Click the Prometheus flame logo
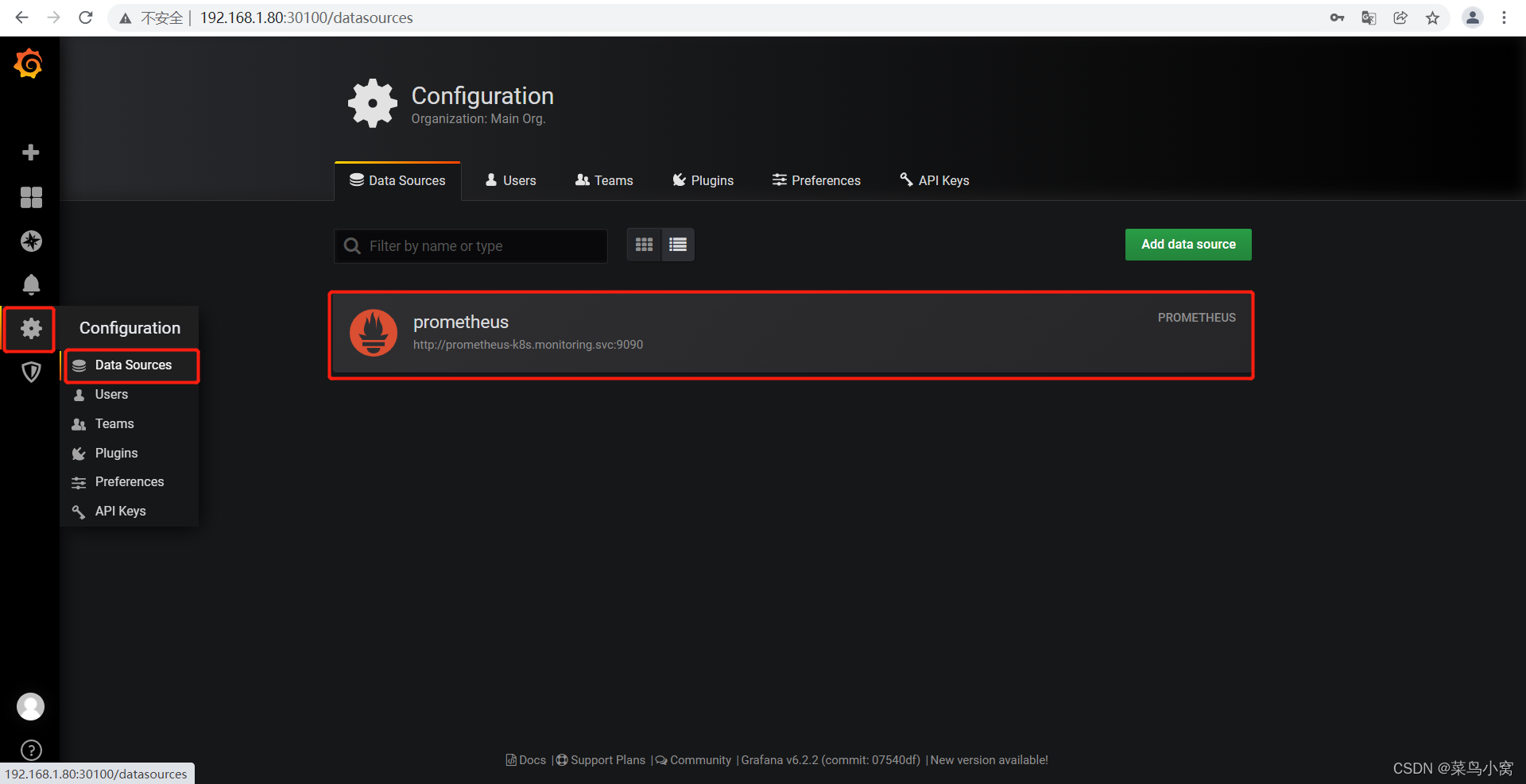Viewport: 1526px width, 784px height. click(x=374, y=333)
